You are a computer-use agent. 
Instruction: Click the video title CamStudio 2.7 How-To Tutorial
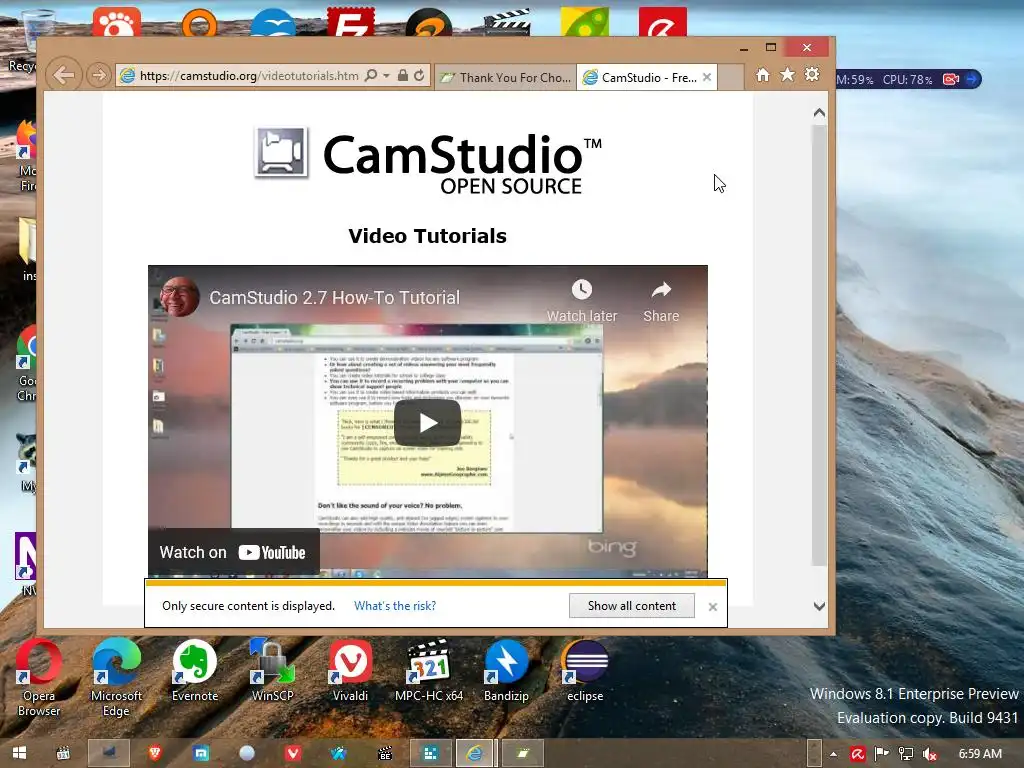pos(334,298)
